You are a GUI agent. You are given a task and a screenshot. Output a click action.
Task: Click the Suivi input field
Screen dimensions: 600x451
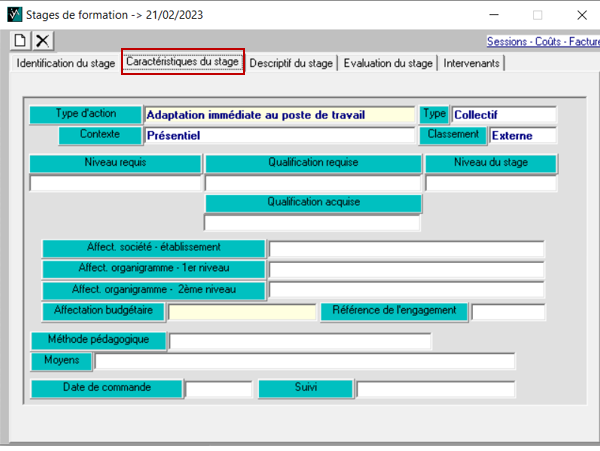point(436,388)
